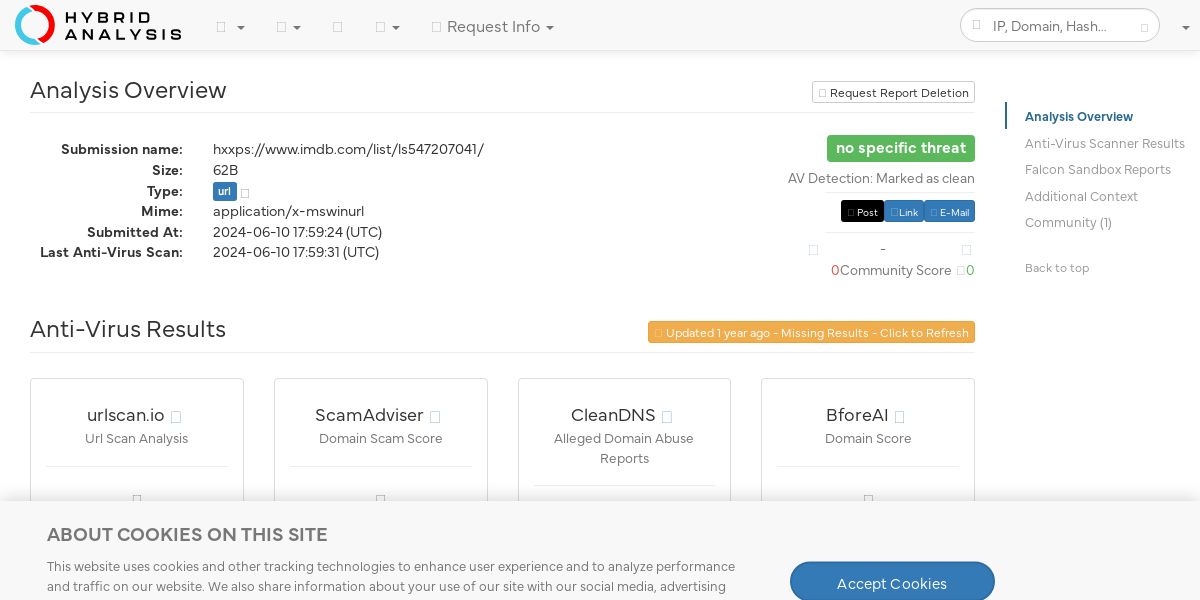Downvote using the left community score icon
Screen dimensions: 1200x600
(813, 250)
